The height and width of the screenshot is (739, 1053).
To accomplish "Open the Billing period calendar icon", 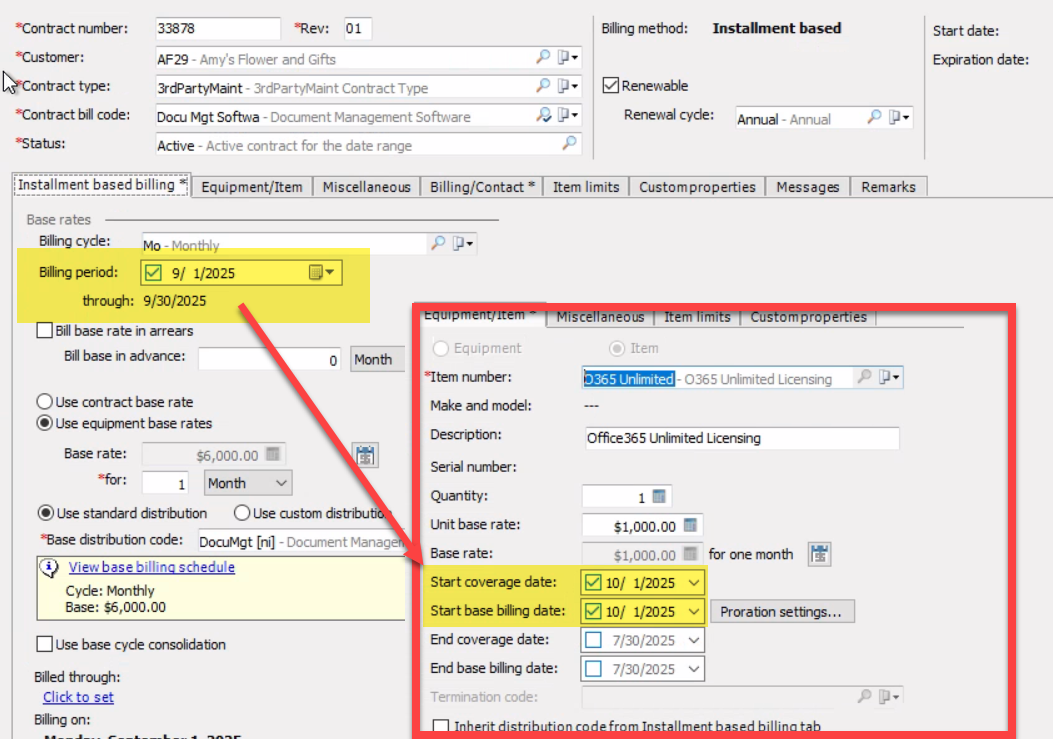I will tap(316, 272).
